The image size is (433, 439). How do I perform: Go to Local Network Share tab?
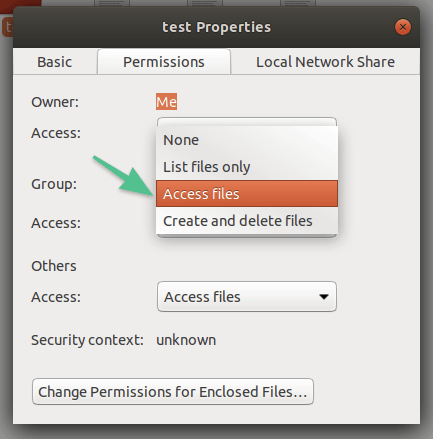pos(325,62)
